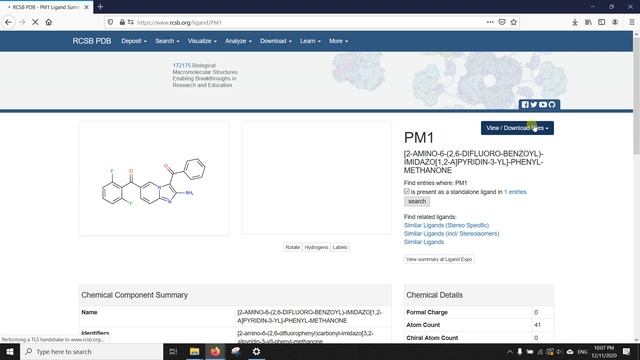
Task: Click the 'Formal Charge' table label
Action: click(427, 312)
